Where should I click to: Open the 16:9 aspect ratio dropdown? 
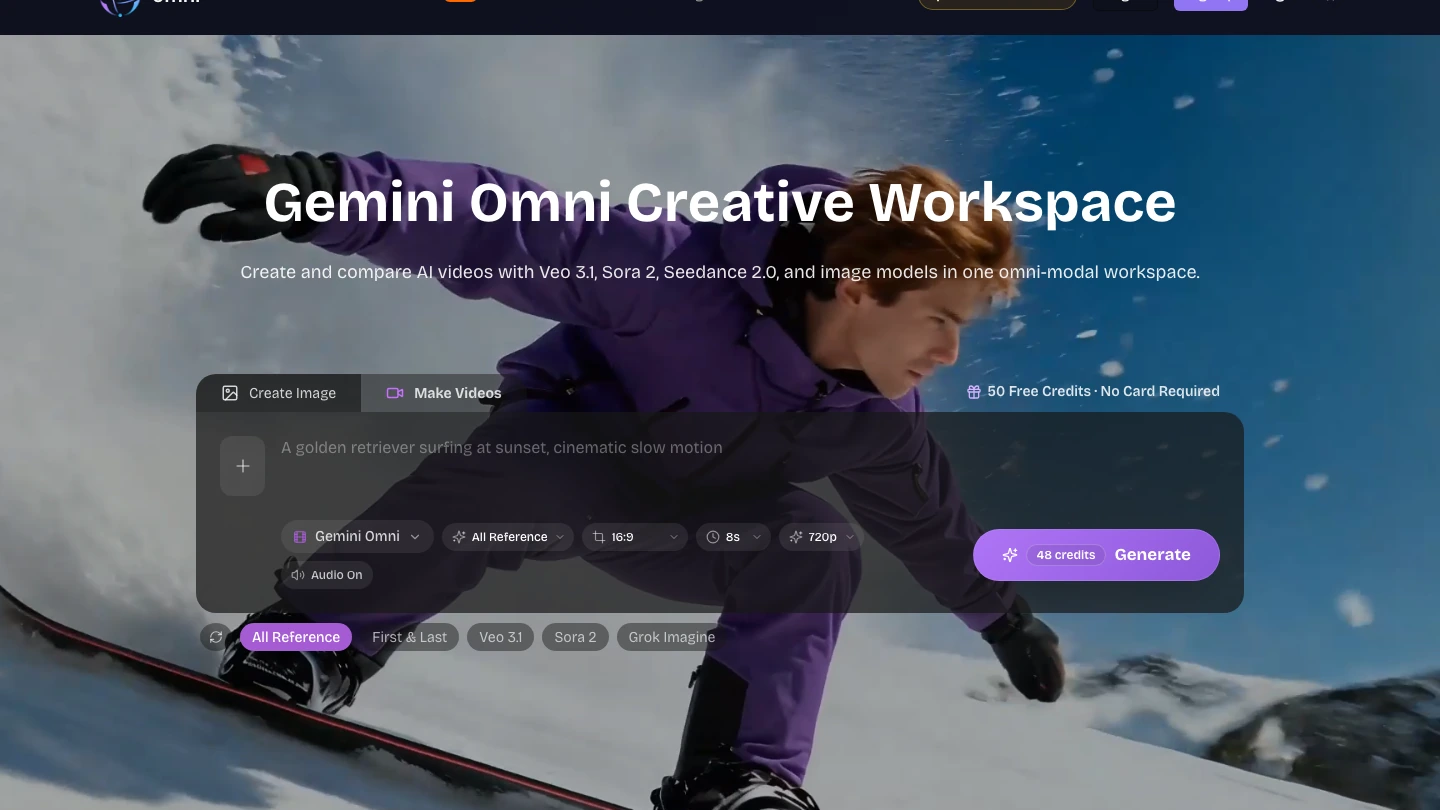635,537
